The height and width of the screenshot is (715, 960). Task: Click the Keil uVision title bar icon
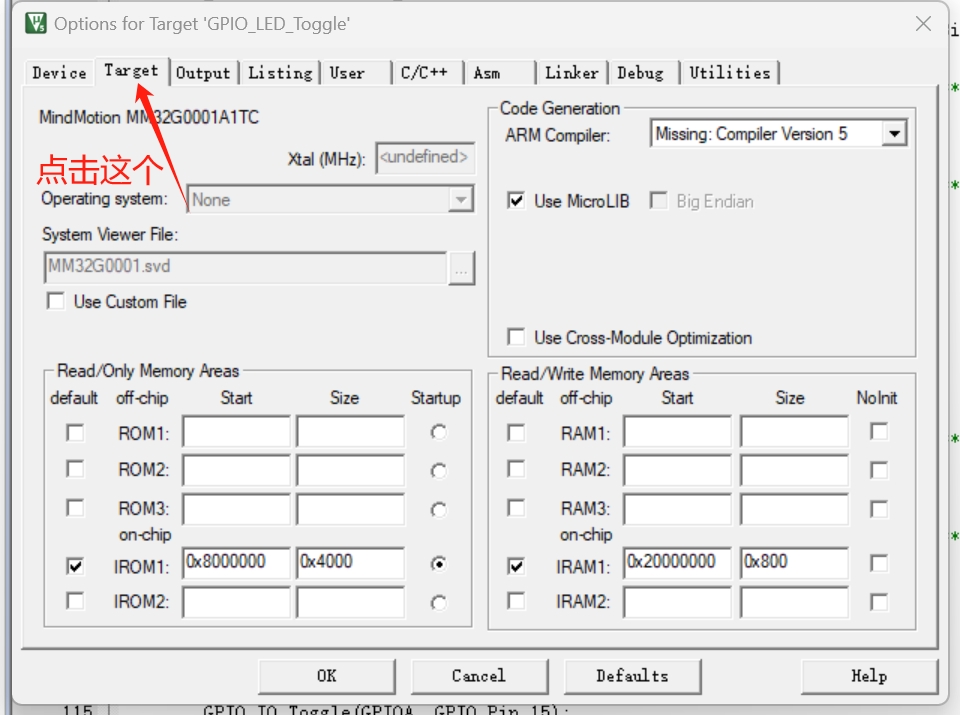tap(36, 23)
